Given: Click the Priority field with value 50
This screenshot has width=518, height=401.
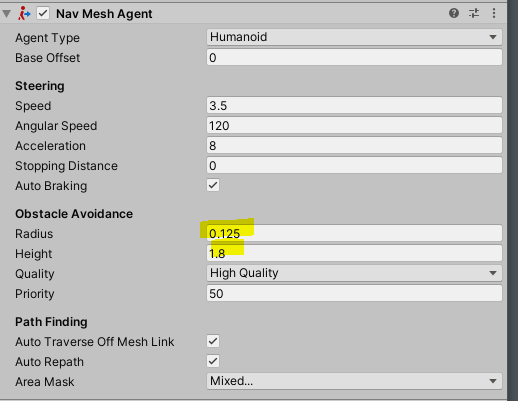Looking at the screenshot, I should (x=354, y=294).
